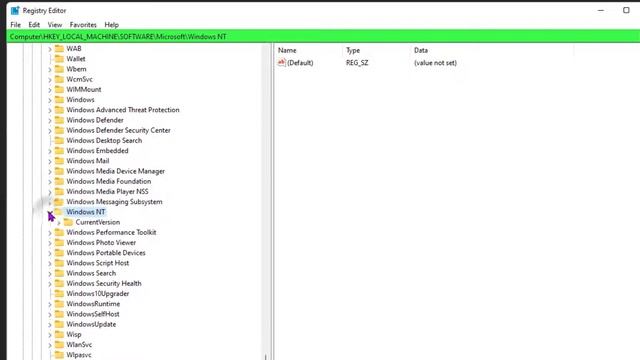Click the registry path address bar
The height and width of the screenshot is (360, 640).
[x=323, y=37]
